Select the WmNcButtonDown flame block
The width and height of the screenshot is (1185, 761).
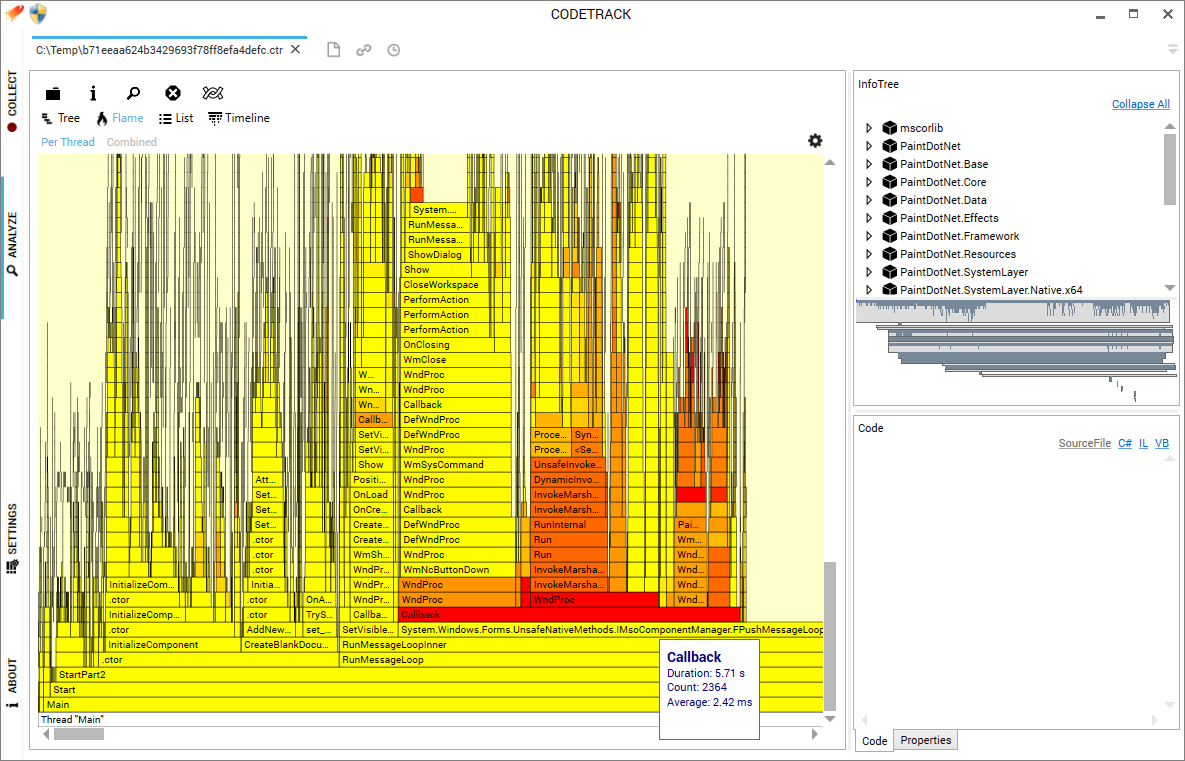457,570
